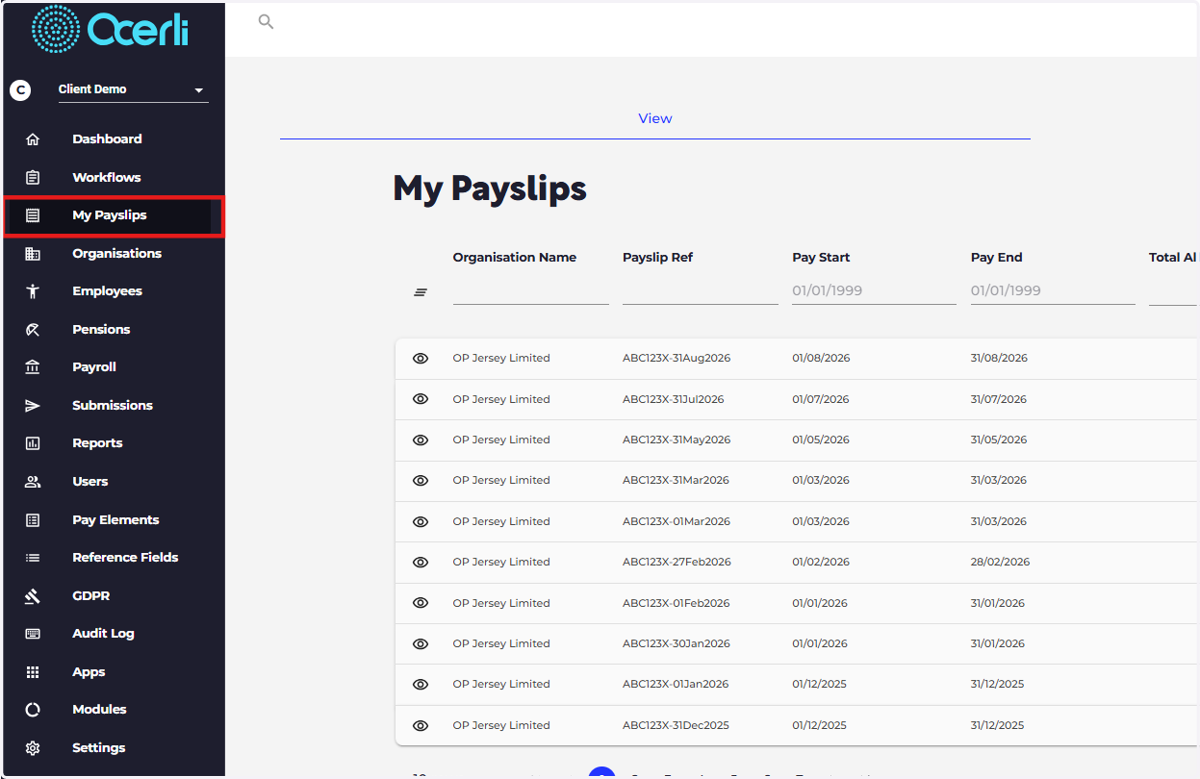Click the Workflows clipboard icon
1200x779 pixels.
tap(32, 177)
